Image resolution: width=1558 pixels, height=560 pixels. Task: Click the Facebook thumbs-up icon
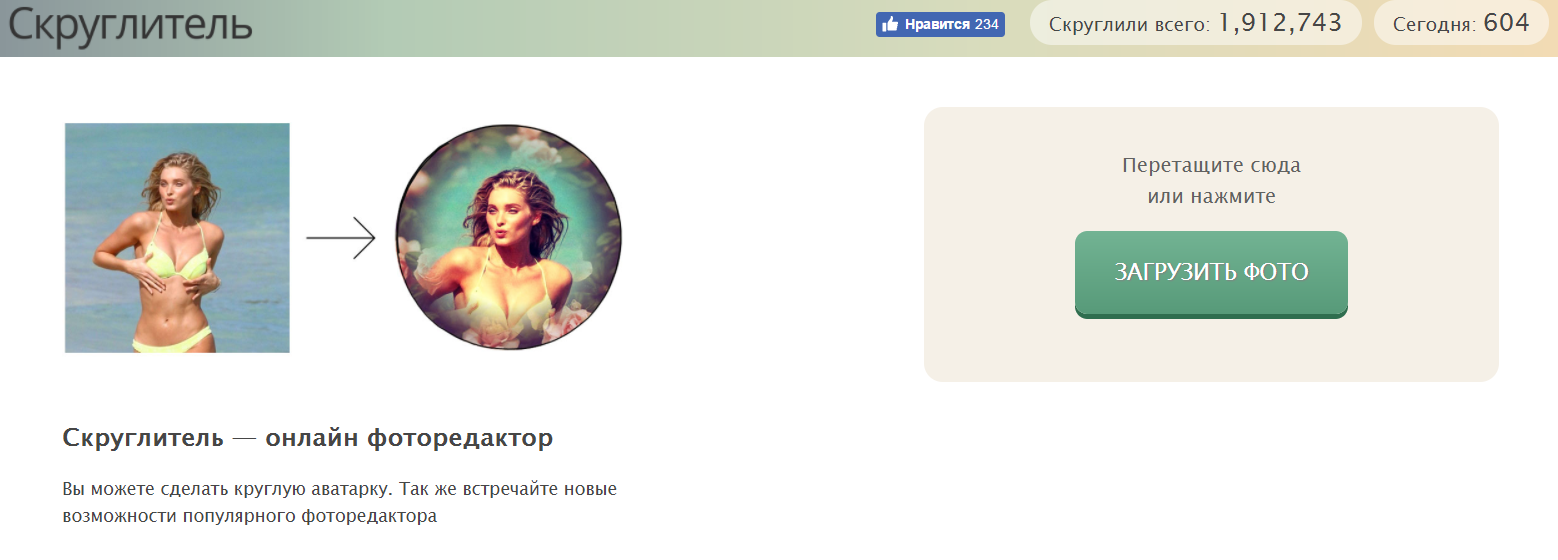pos(889,25)
